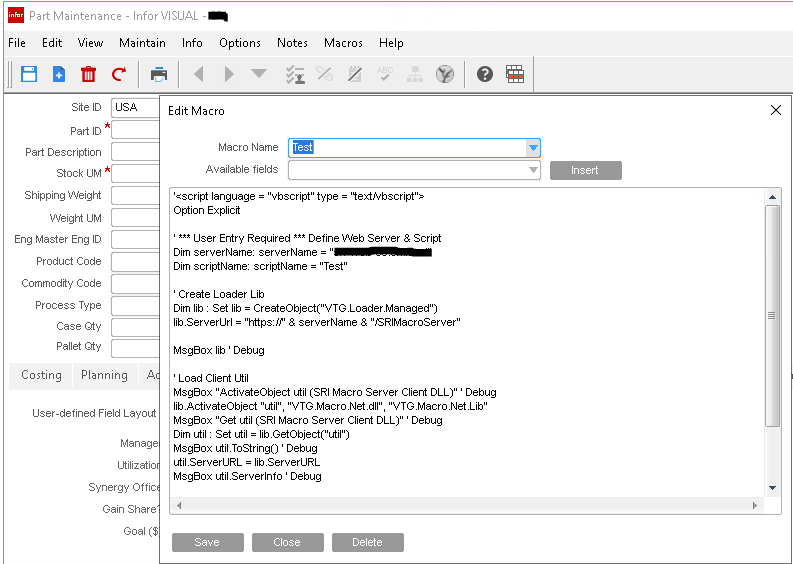The width and height of the screenshot is (793, 564).
Task: Expand the Available fields dropdown
Action: [533, 170]
